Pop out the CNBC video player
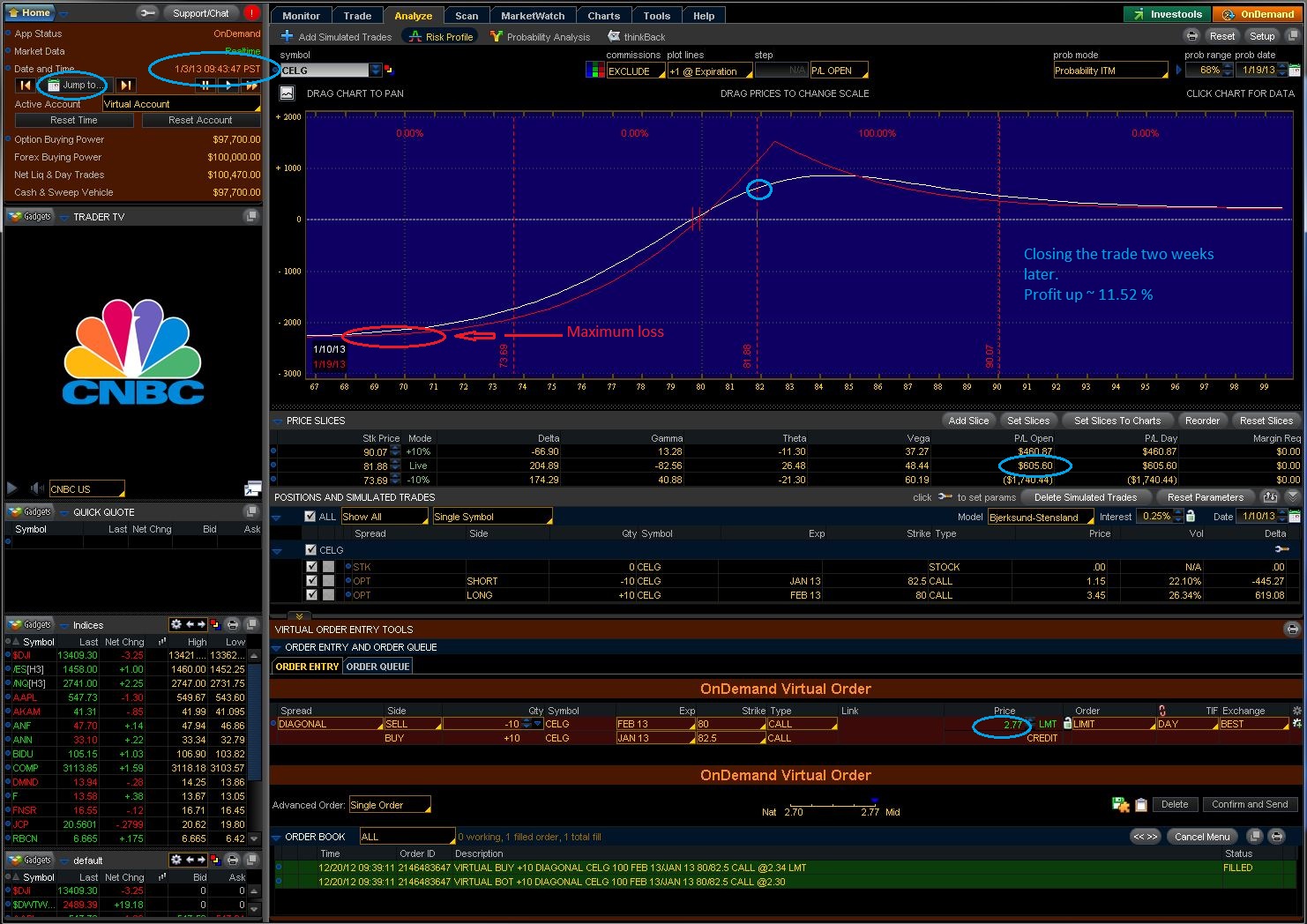 pos(253,488)
